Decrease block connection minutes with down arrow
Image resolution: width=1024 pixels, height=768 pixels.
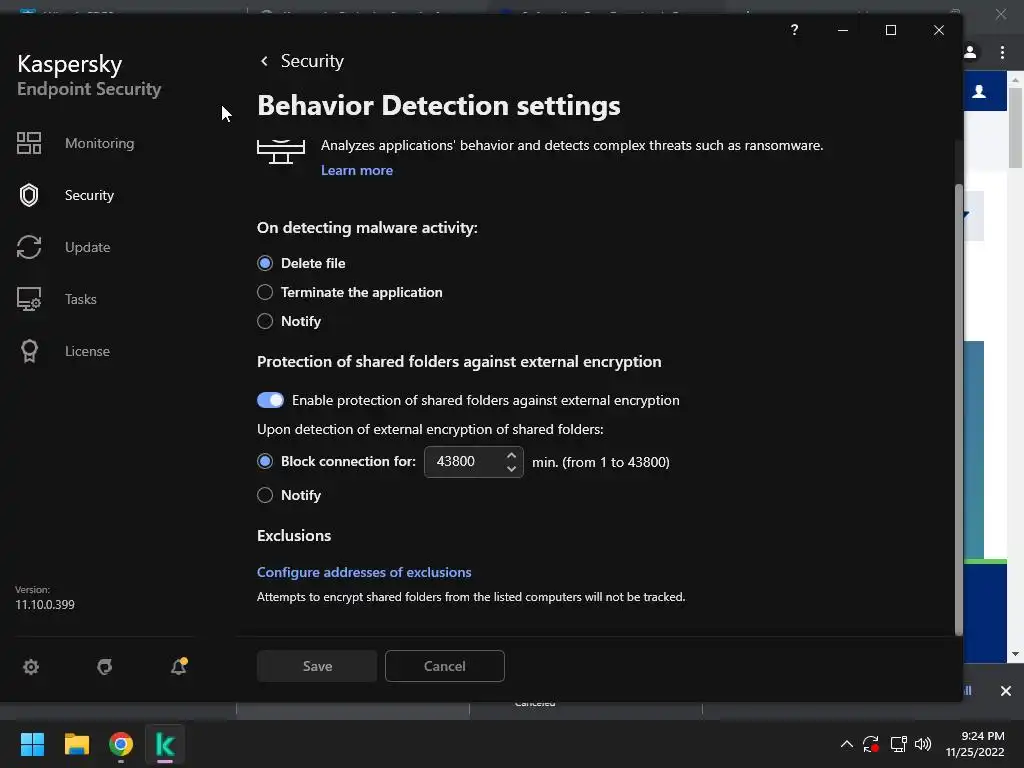pos(511,468)
